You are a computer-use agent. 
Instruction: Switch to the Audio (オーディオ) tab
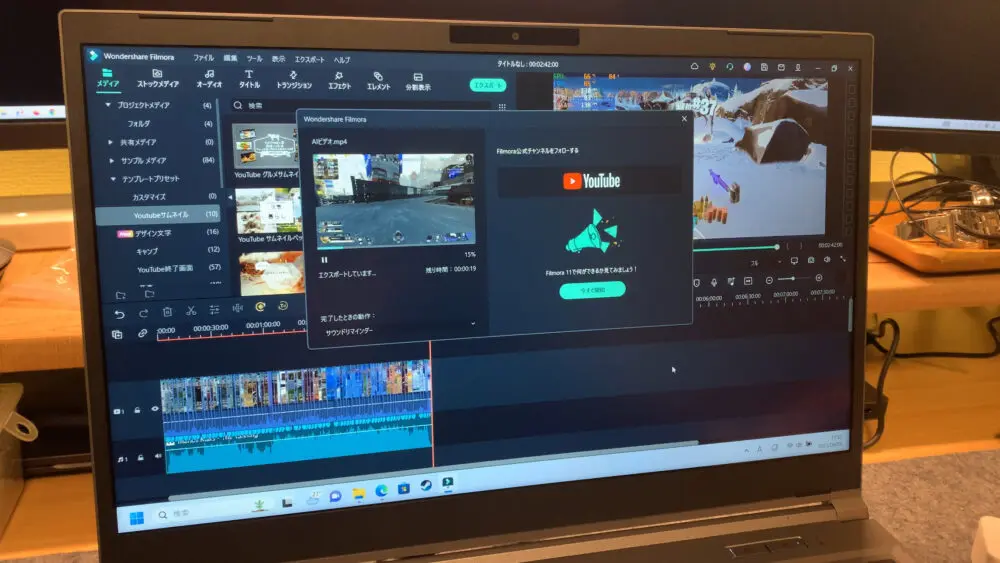(209, 79)
